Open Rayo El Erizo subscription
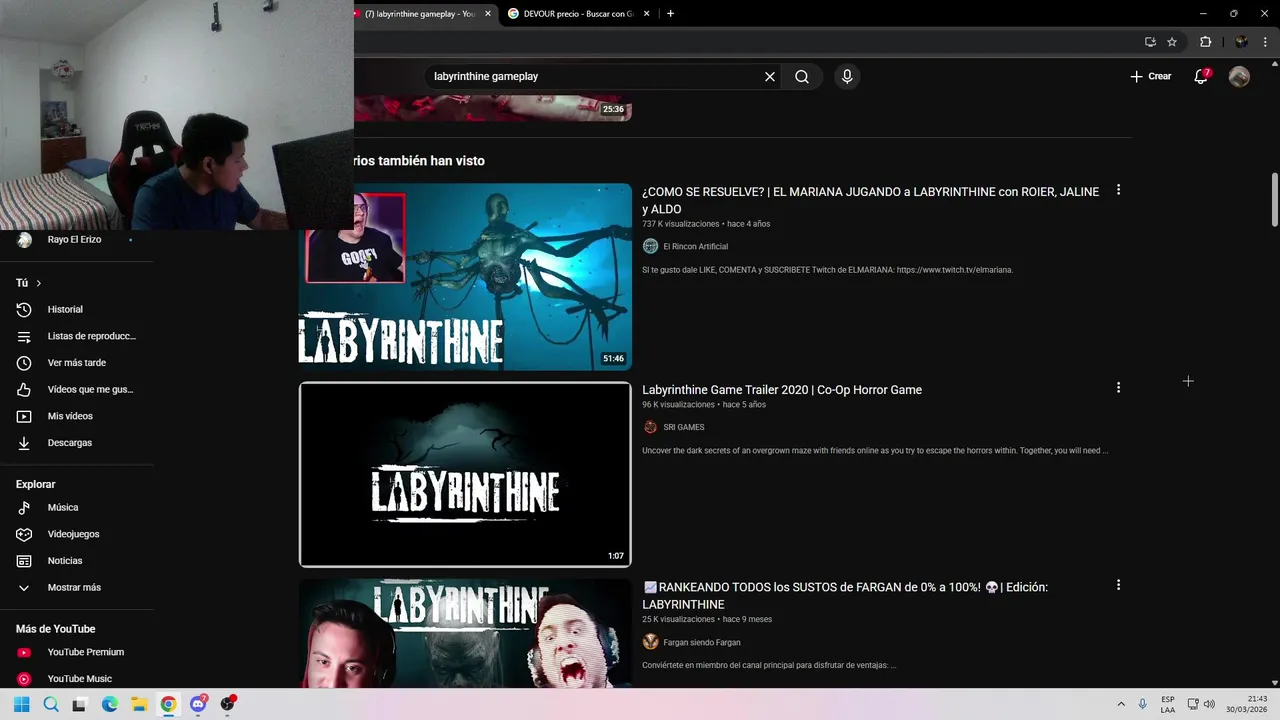This screenshot has width=1280, height=720. (x=77, y=240)
